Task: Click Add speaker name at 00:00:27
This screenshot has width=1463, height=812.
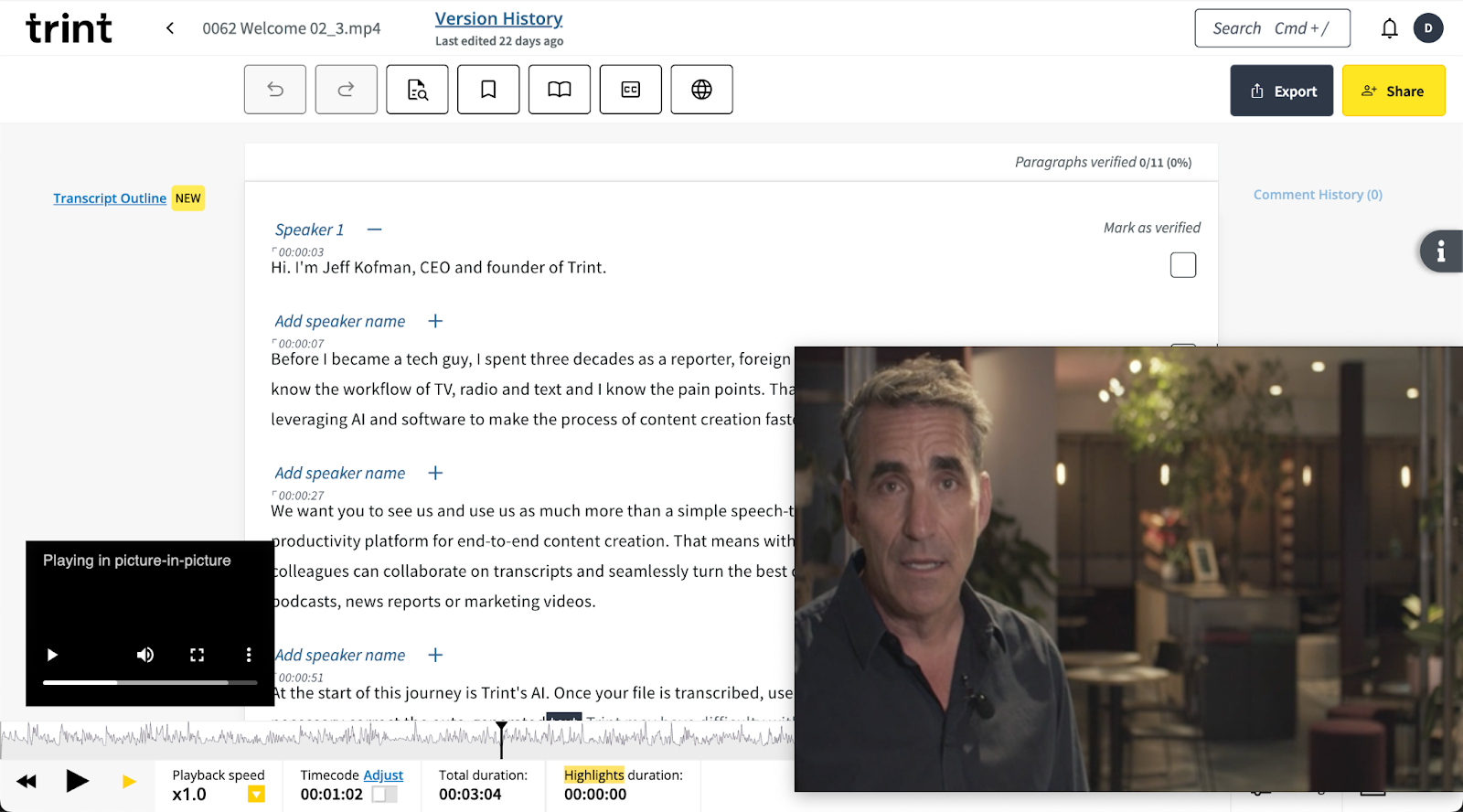Action: pyautogui.click(x=340, y=473)
